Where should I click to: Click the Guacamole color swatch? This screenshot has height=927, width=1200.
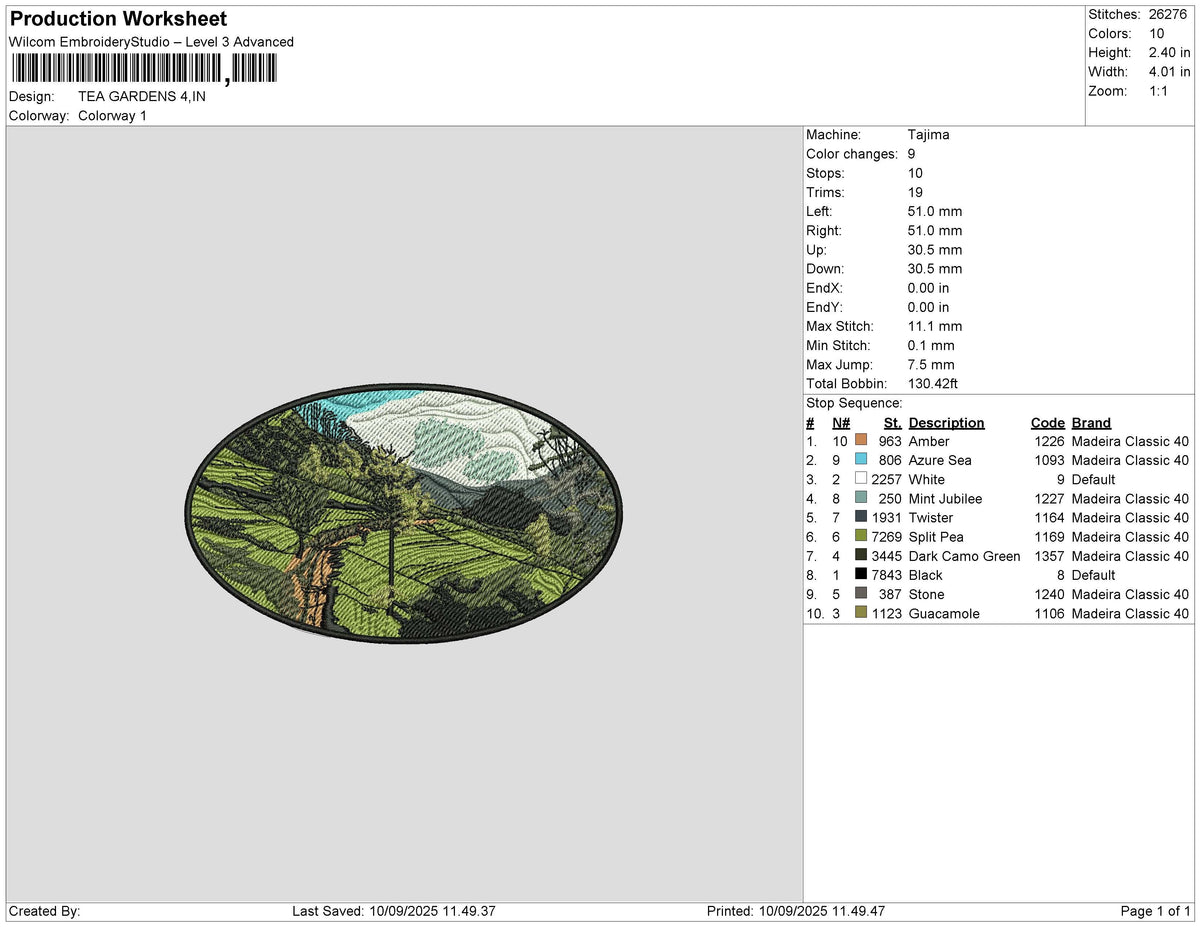pyautogui.click(x=861, y=613)
